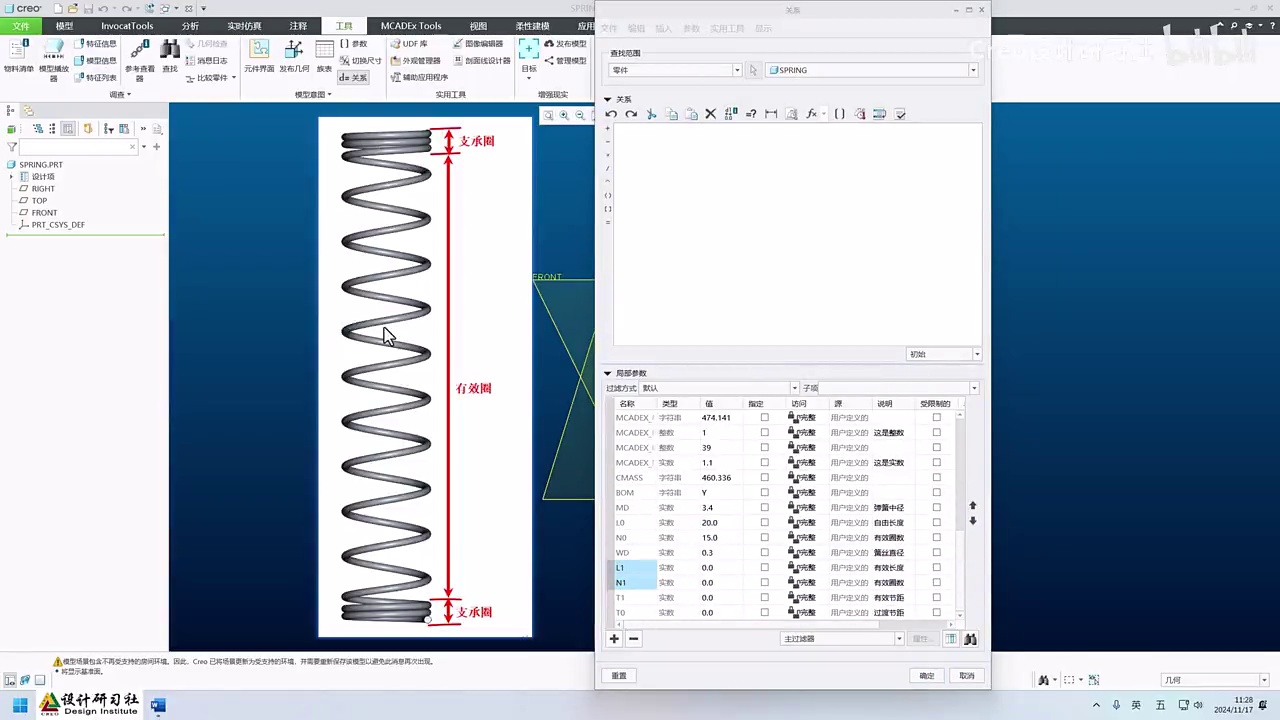
Task: Expand the 设计项 node in model tree
Action: coord(11,177)
